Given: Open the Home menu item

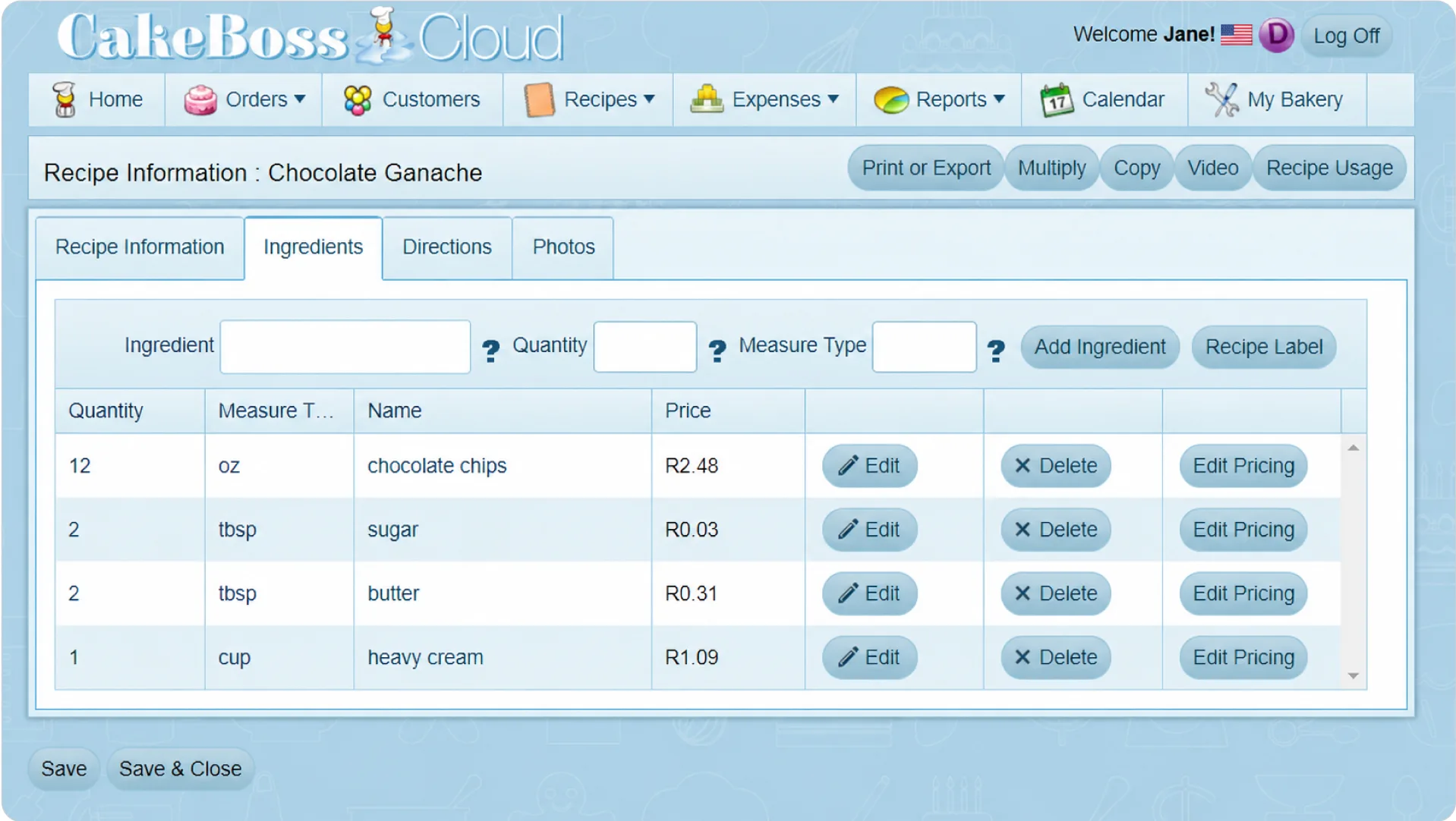Looking at the screenshot, I should pyautogui.click(x=97, y=99).
